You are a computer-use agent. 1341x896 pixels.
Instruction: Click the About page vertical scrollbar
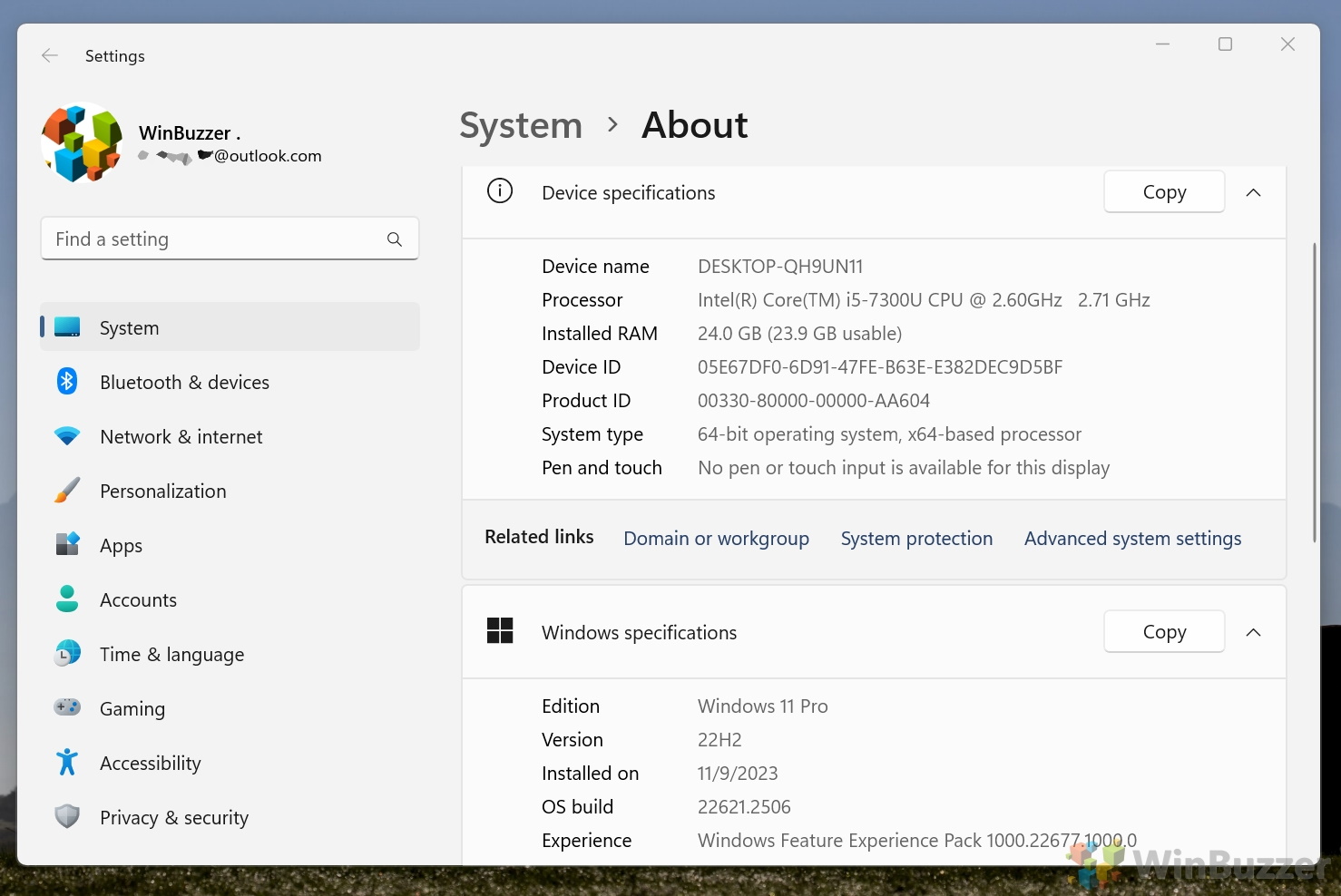coord(1314,393)
